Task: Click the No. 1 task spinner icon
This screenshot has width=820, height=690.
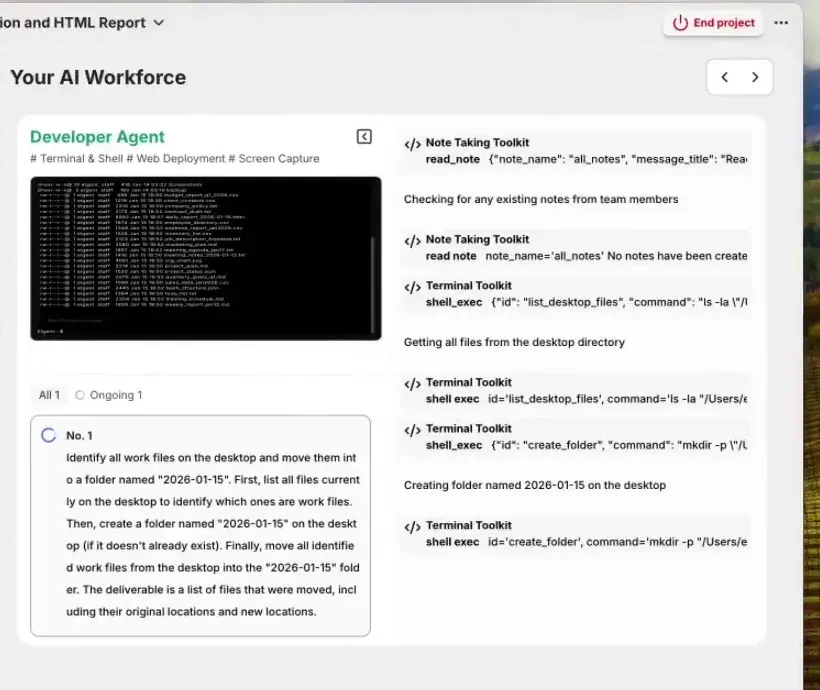Action: click(x=49, y=435)
